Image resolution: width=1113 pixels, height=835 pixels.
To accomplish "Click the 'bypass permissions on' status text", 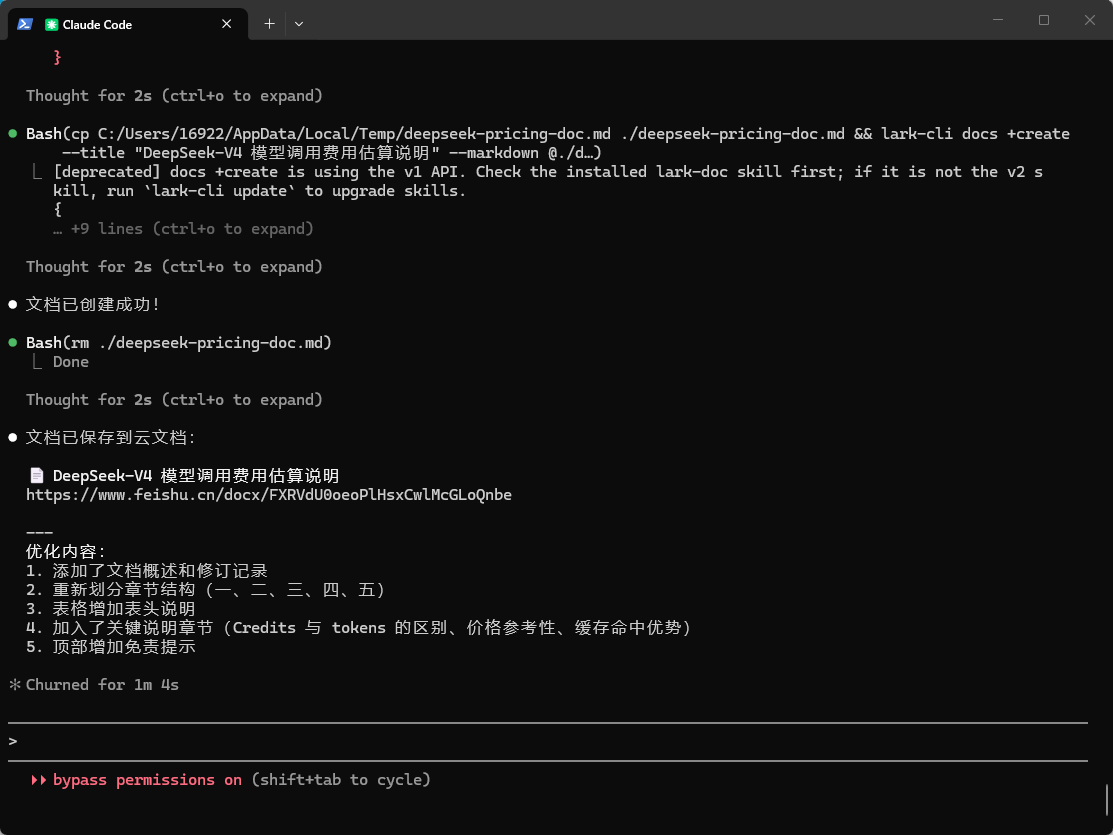I will [147, 780].
